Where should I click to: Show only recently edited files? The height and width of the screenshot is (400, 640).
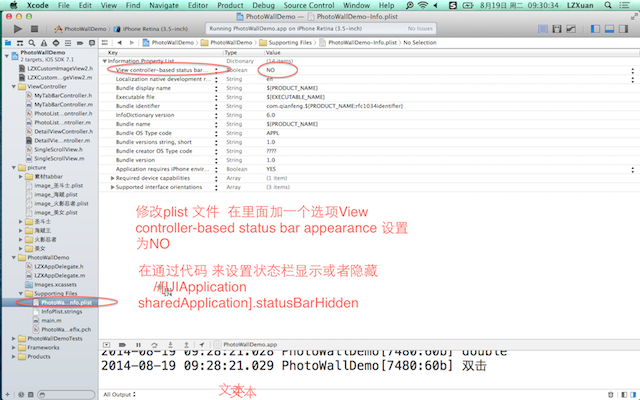point(21,395)
